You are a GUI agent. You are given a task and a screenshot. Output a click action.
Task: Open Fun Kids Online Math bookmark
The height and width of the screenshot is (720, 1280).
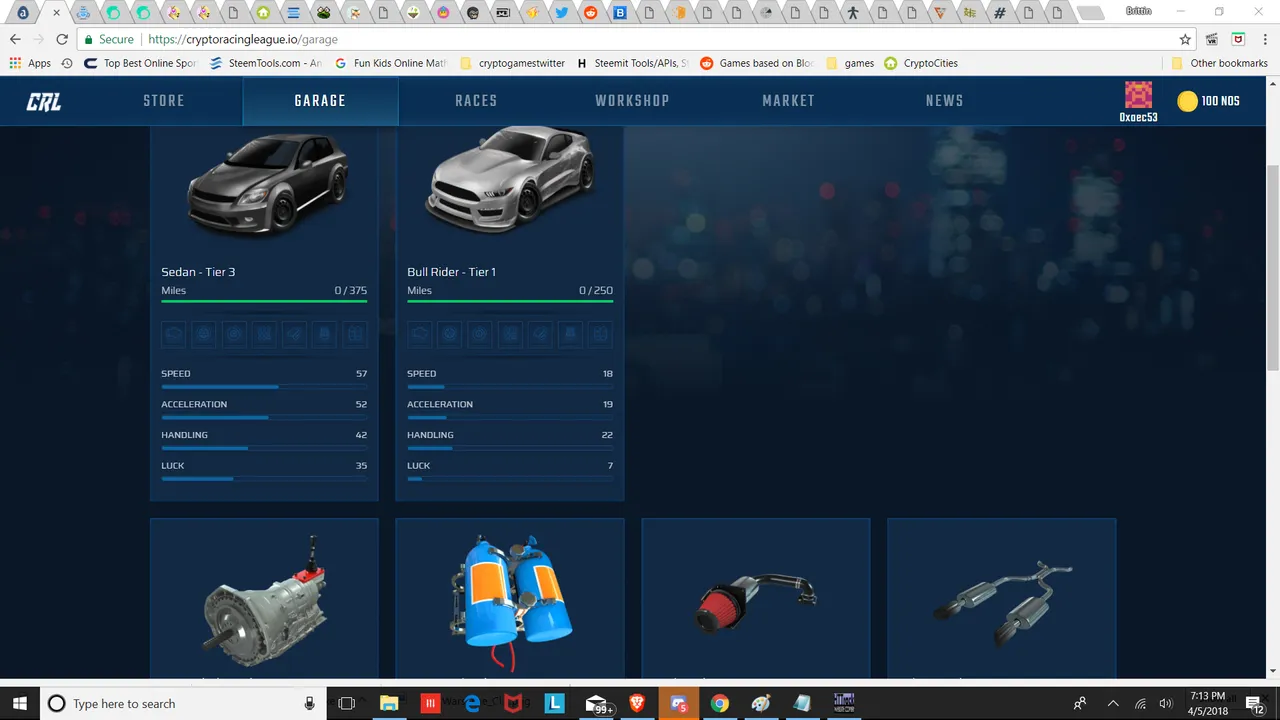(390, 63)
